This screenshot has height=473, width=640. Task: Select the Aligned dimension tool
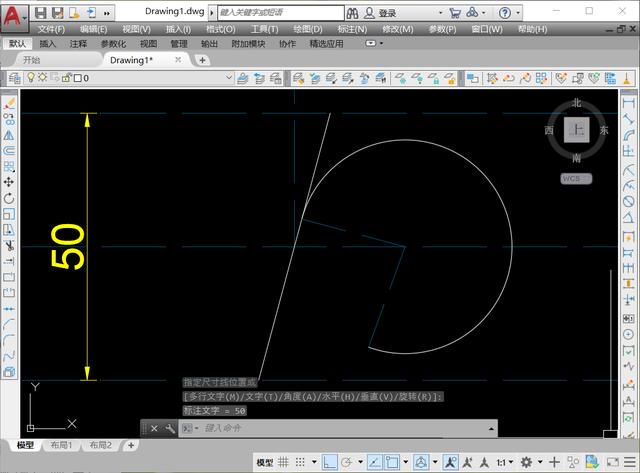pyautogui.click(x=629, y=119)
